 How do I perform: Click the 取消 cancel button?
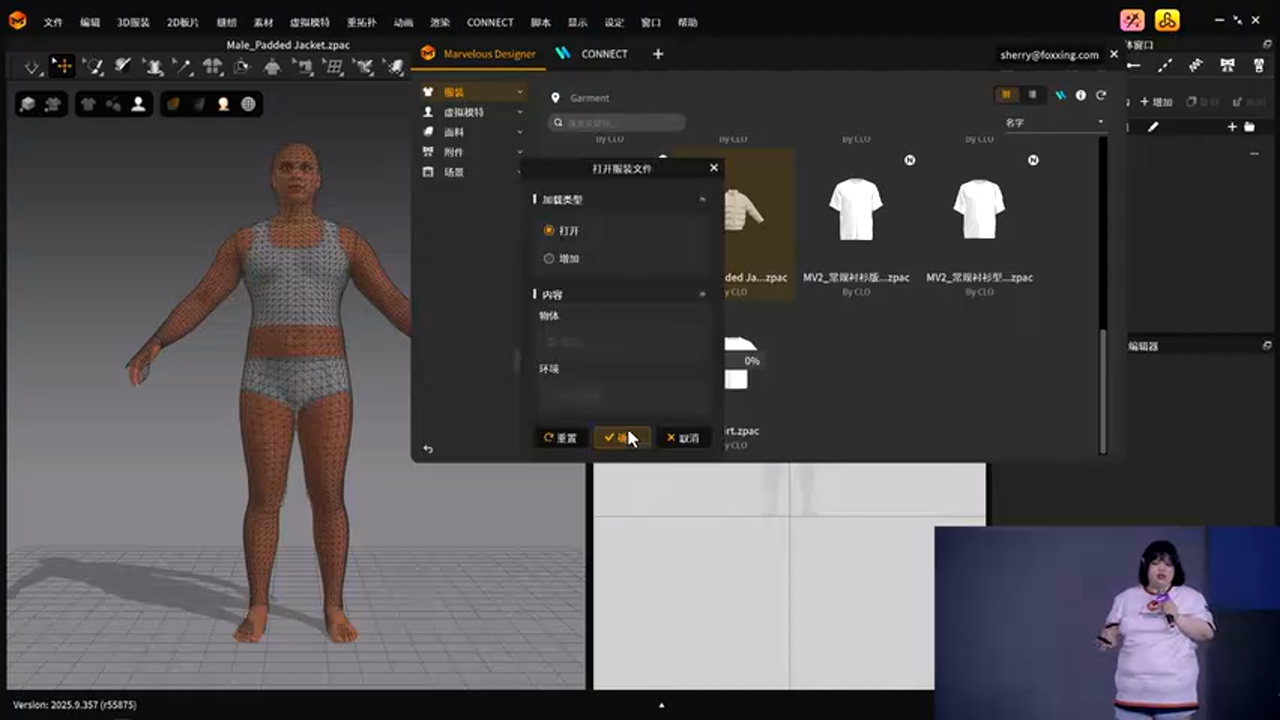683,438
